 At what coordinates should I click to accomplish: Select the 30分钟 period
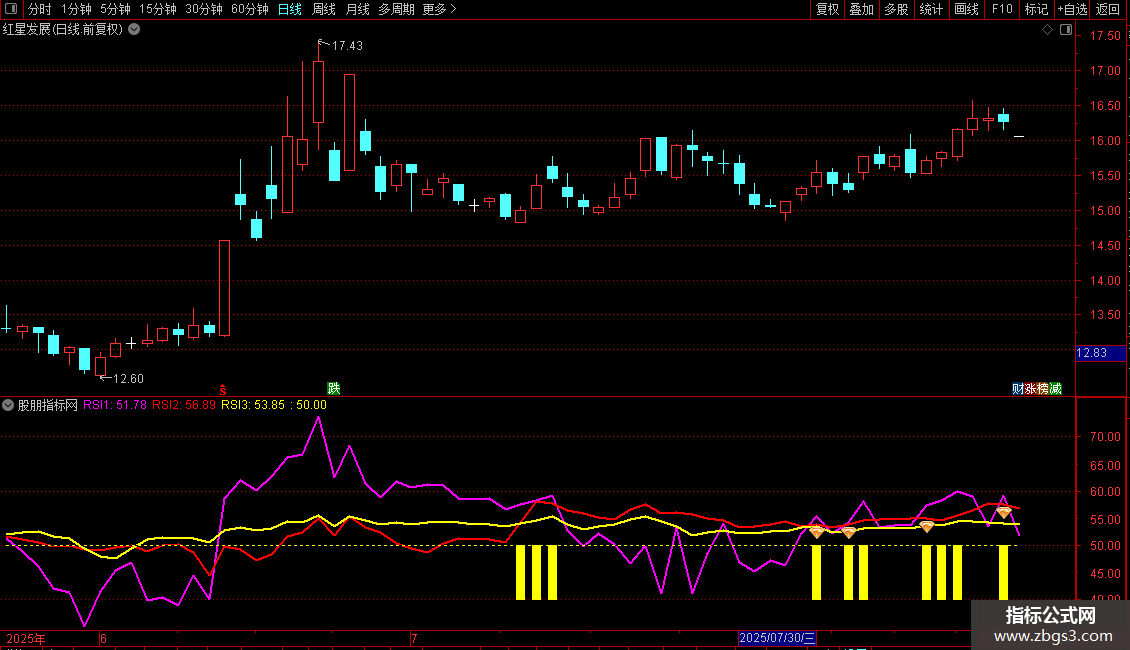pos(203,9)
